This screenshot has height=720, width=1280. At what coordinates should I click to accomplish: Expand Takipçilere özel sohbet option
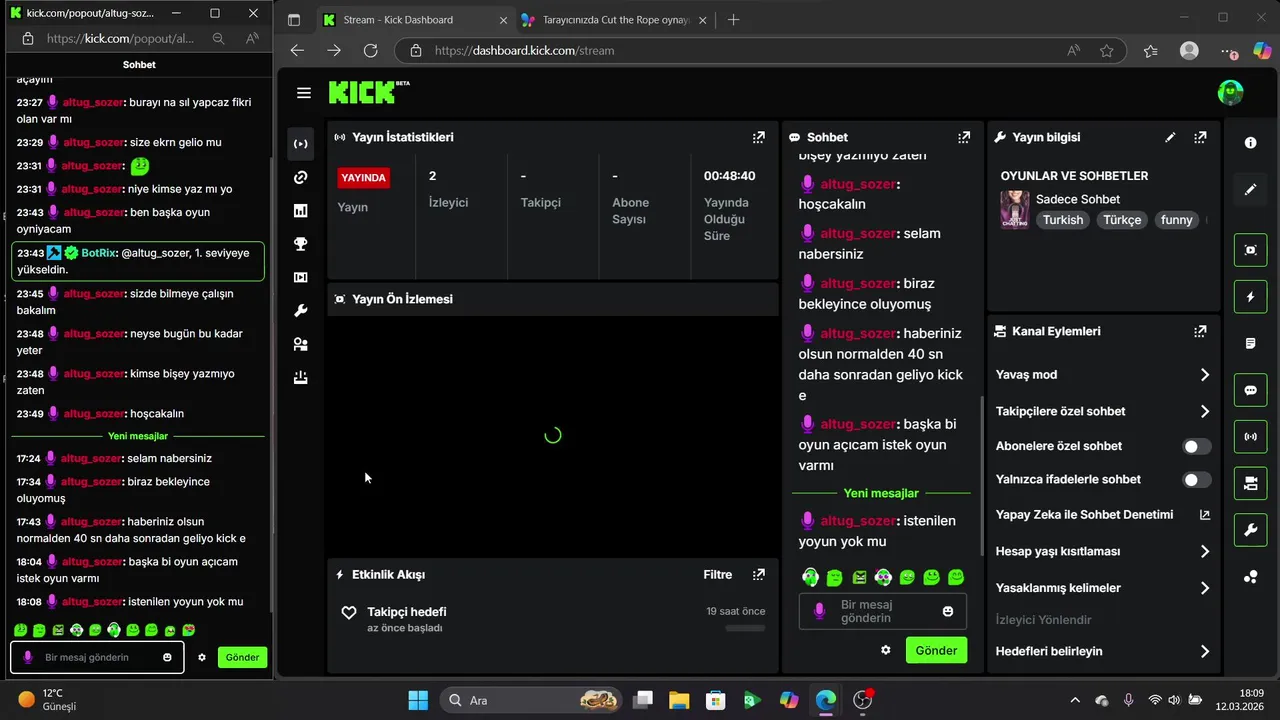coord(1103,411)
